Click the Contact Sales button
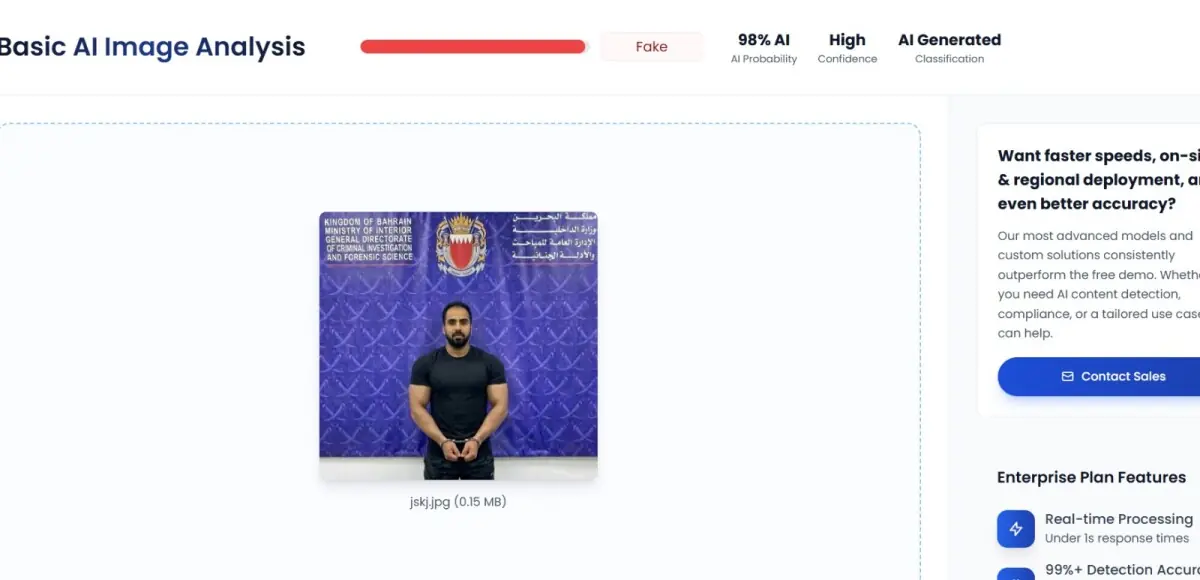The image size is (1200, 580). tap(1098, 377)
